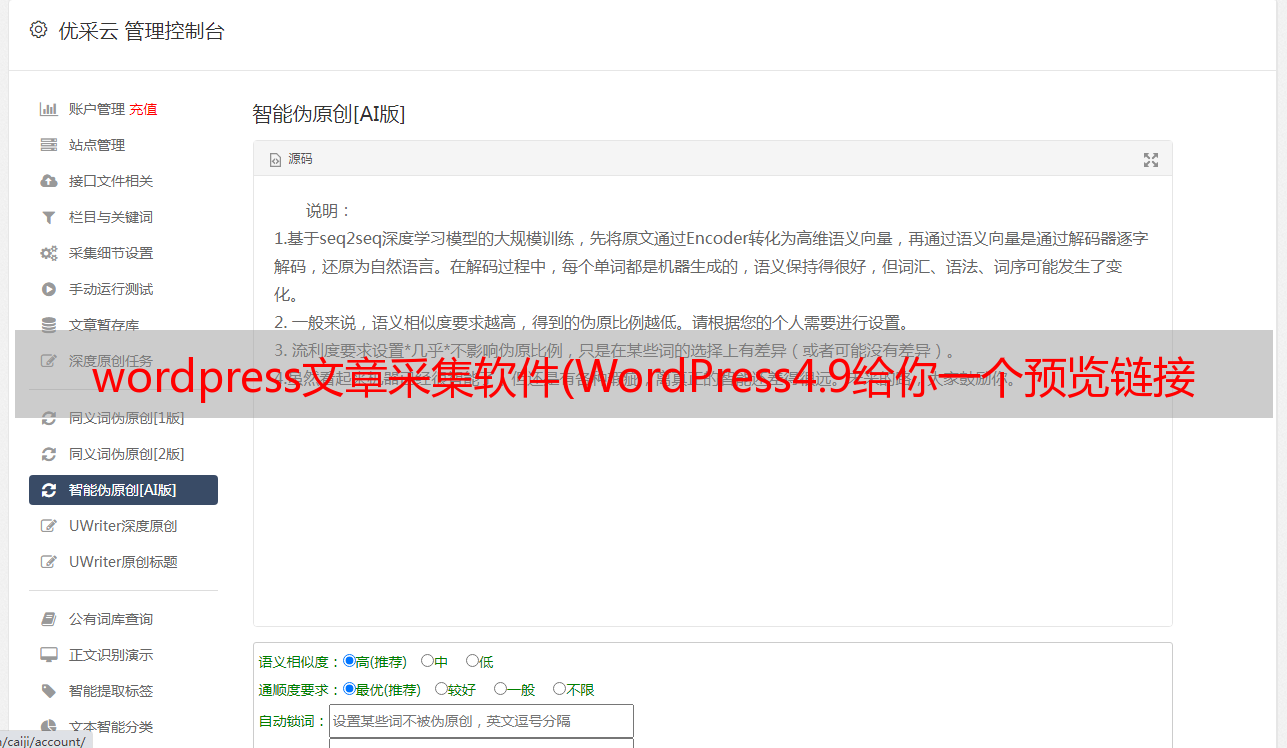Click the refresh icon on 智能伪原创[AI版]
The width and height of the screenshot is (1287, 748).
coord(48,490)
